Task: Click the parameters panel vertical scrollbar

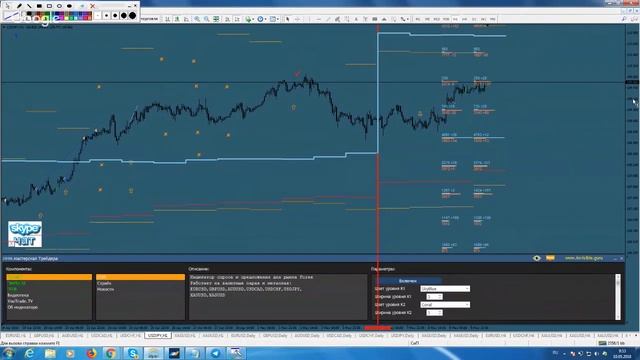Action: (618, 297)
